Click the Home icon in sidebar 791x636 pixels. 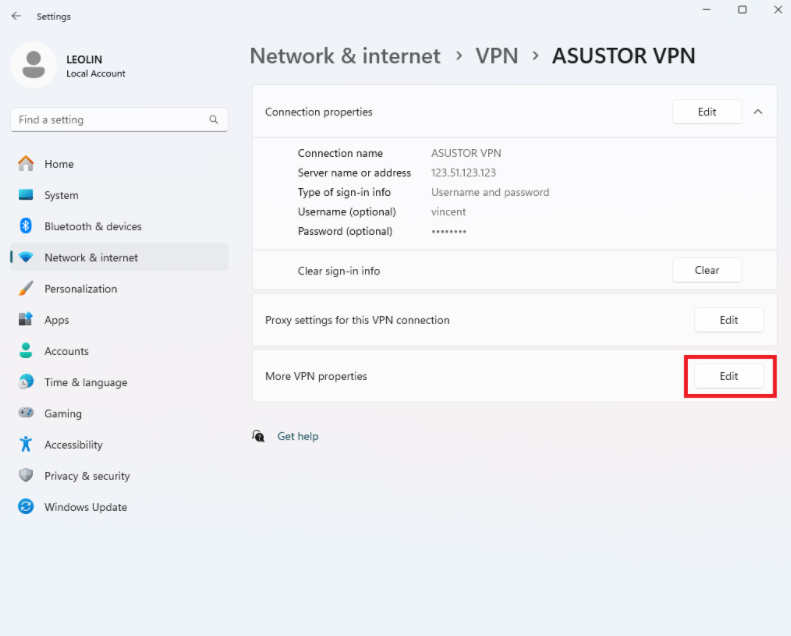(x=26, y=163)
